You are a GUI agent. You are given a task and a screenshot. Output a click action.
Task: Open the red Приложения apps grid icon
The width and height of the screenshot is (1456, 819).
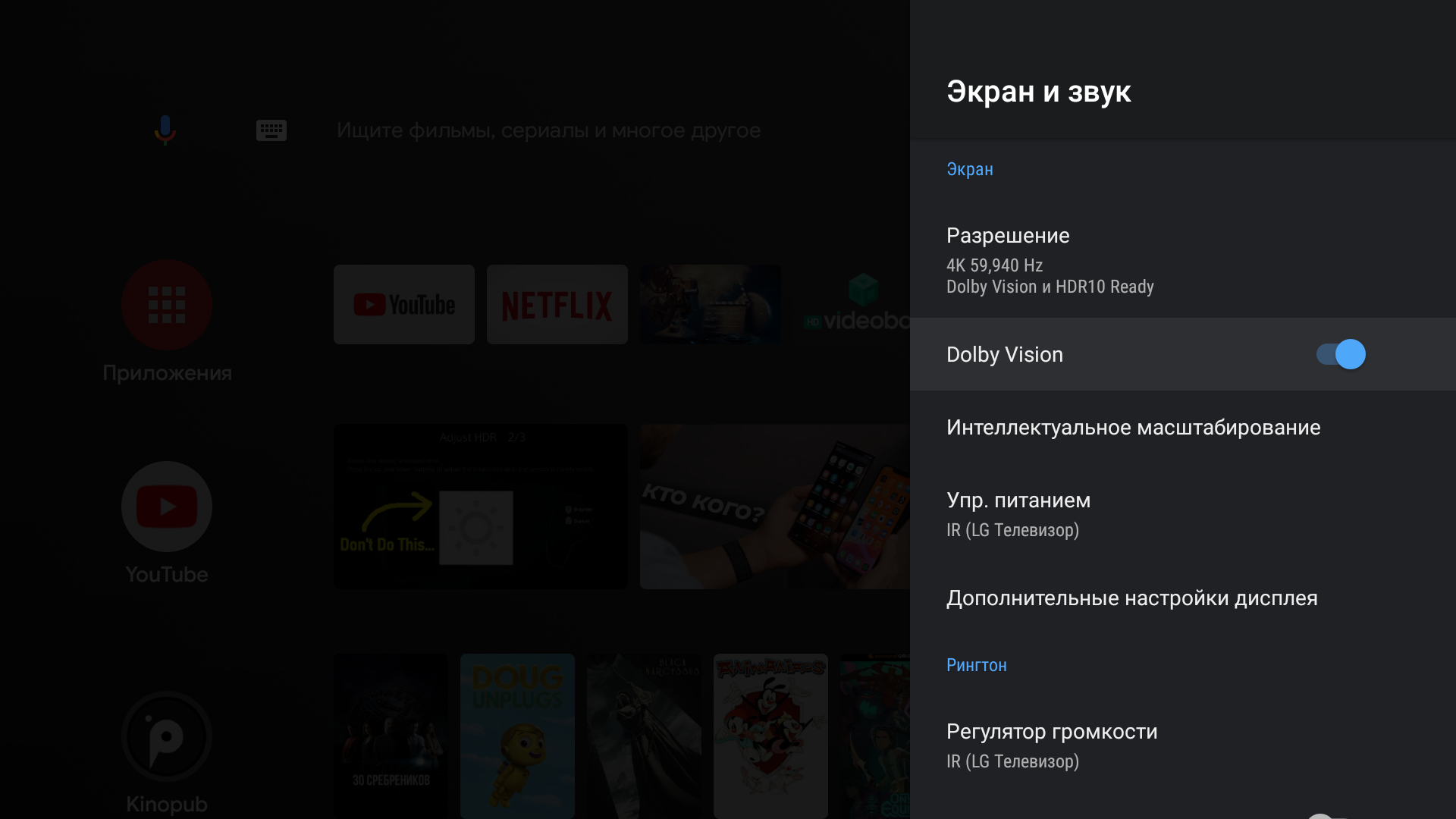pyautogui.click(x=167, y=305)
